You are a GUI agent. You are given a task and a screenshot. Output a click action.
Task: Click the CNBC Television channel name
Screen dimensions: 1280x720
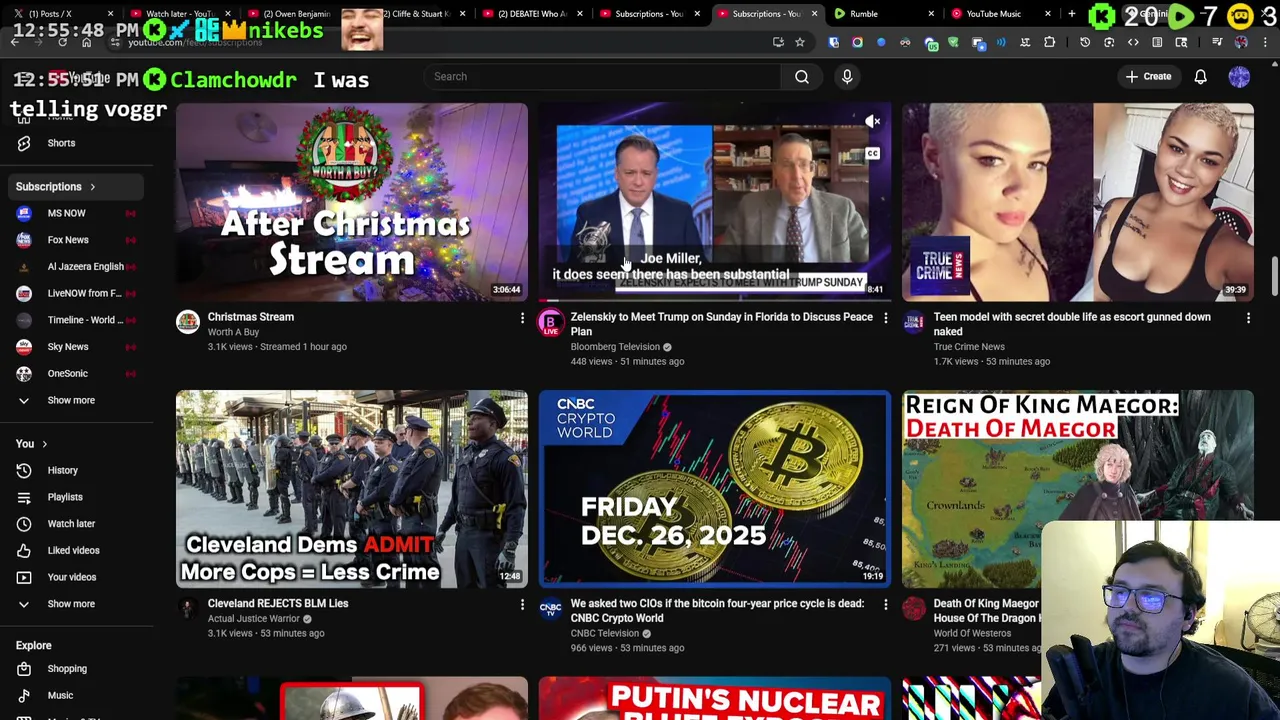point(605,634)
